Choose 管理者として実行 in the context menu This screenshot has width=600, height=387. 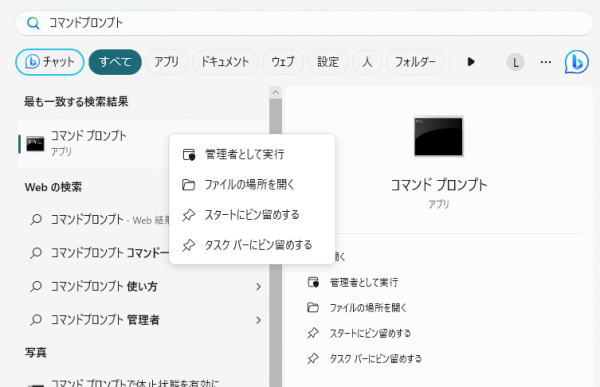(252, 154)
